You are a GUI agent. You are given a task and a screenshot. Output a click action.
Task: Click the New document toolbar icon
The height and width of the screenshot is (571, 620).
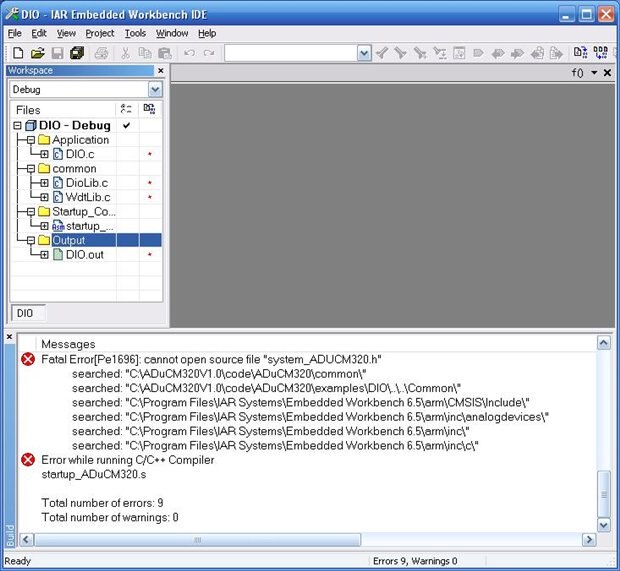[17, 53]
